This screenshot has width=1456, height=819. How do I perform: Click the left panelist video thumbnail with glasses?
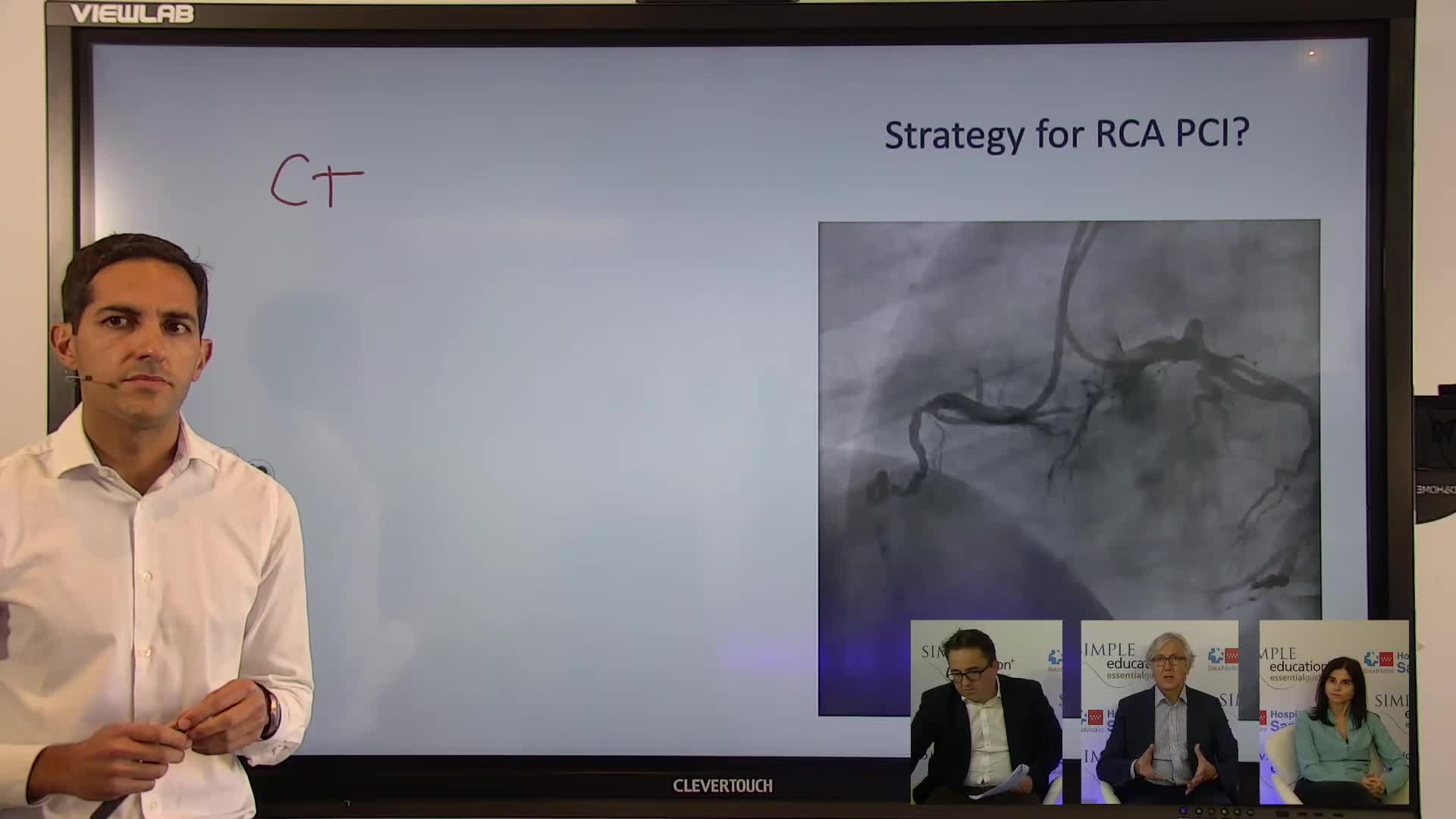click(986, 711)
